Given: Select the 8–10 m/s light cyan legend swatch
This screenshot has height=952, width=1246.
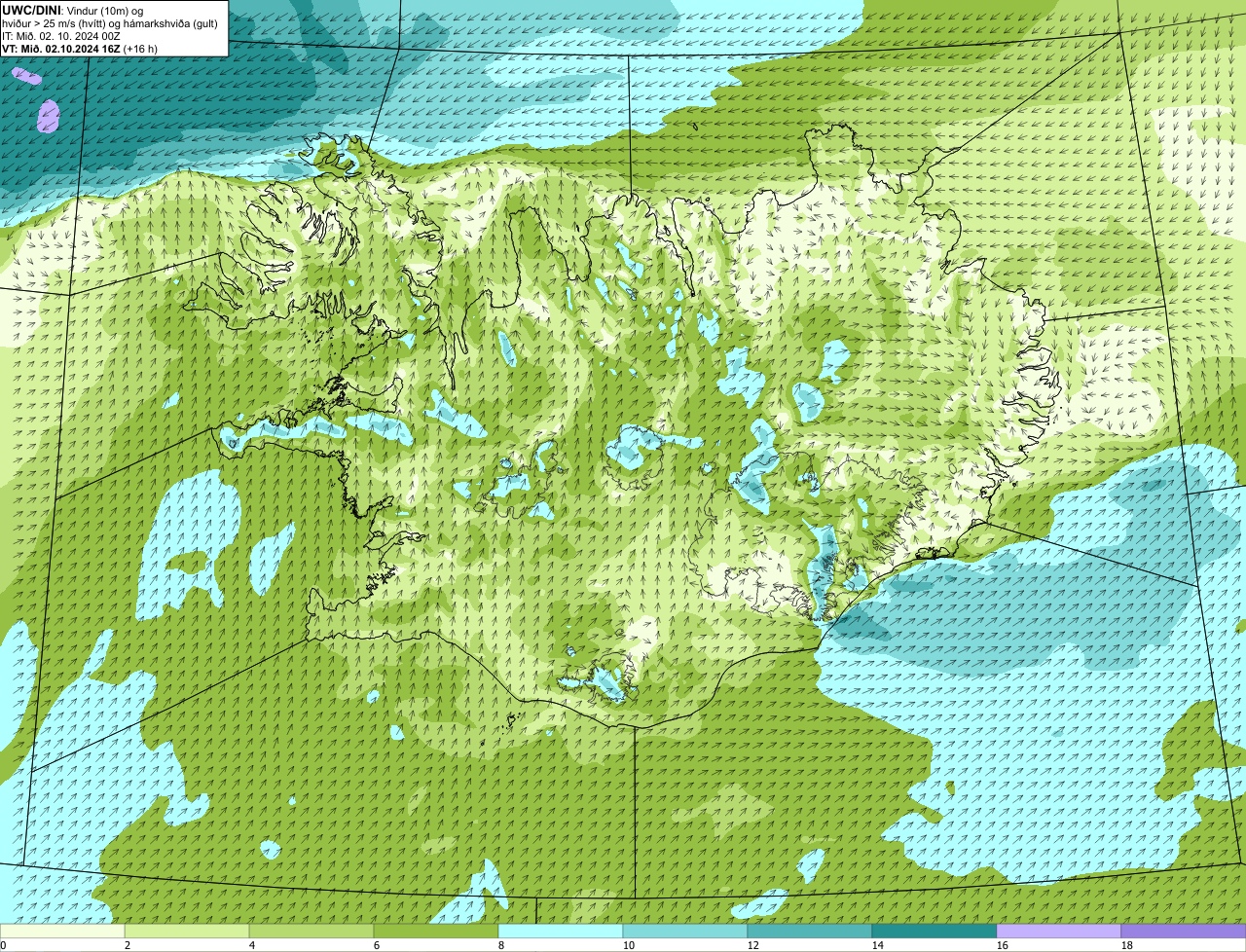Looking at the screenshot, I should tap(561, 932).
